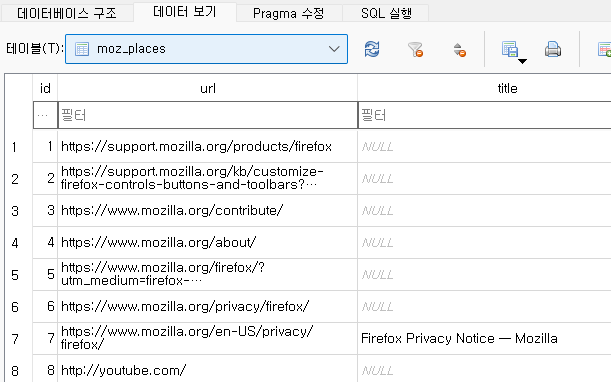Image resolution: width=611 pixels, height=382 pixels.
Task: Sort by the id column header
Action: (x=45, y=88)
